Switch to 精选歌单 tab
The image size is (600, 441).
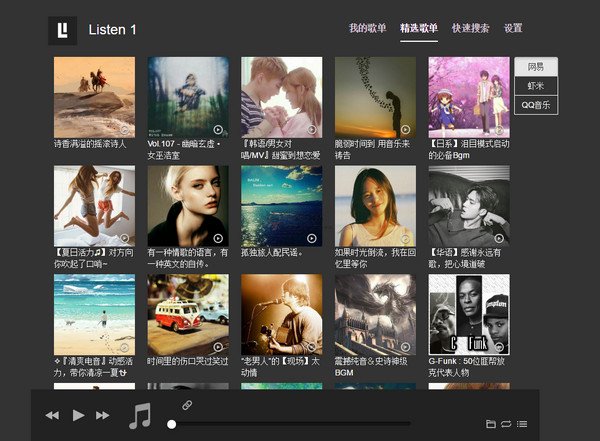(x=419, y=28)
